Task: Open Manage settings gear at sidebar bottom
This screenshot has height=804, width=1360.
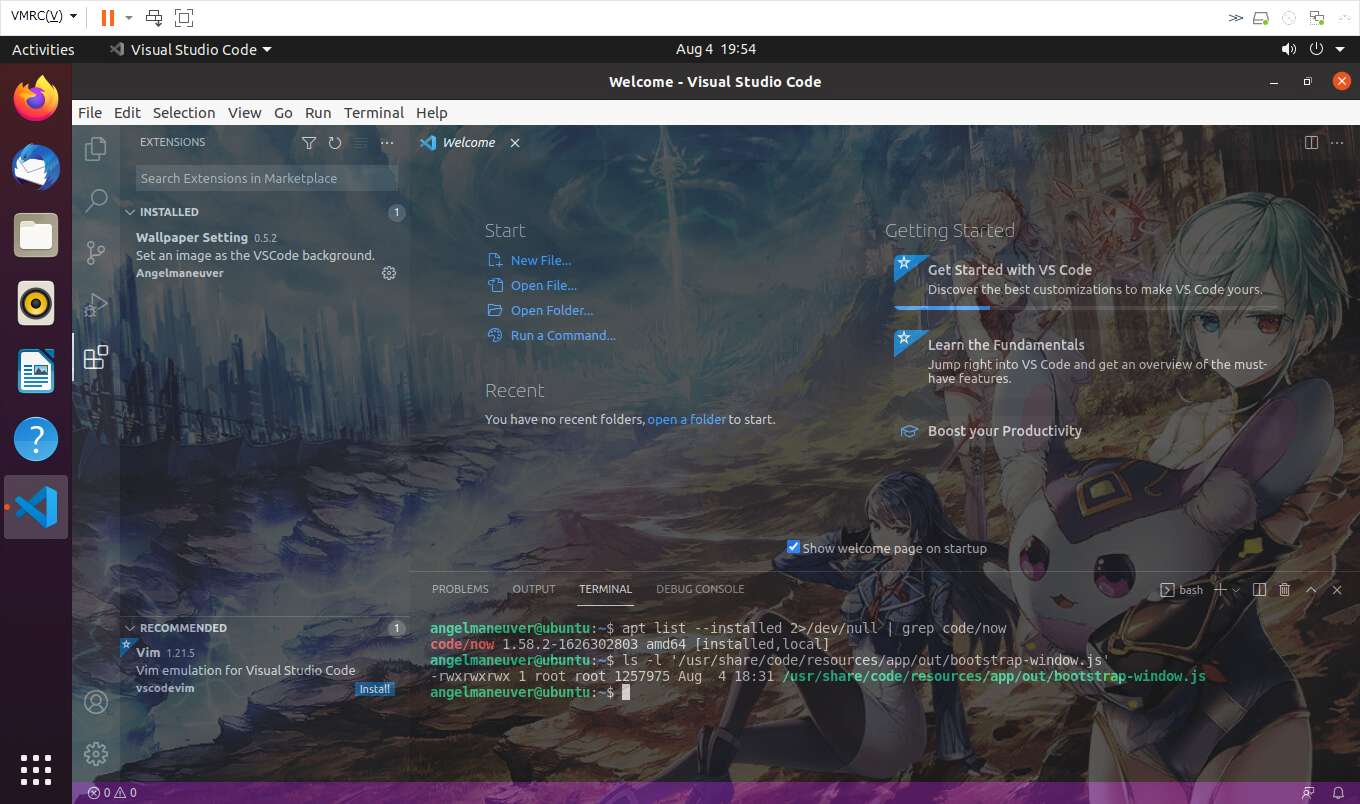Action: pos(95,754)
